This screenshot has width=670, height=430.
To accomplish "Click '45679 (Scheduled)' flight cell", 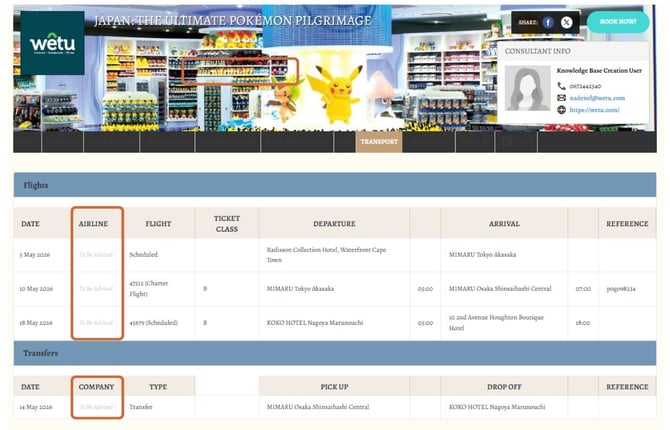I will click(x=153, y=323).
